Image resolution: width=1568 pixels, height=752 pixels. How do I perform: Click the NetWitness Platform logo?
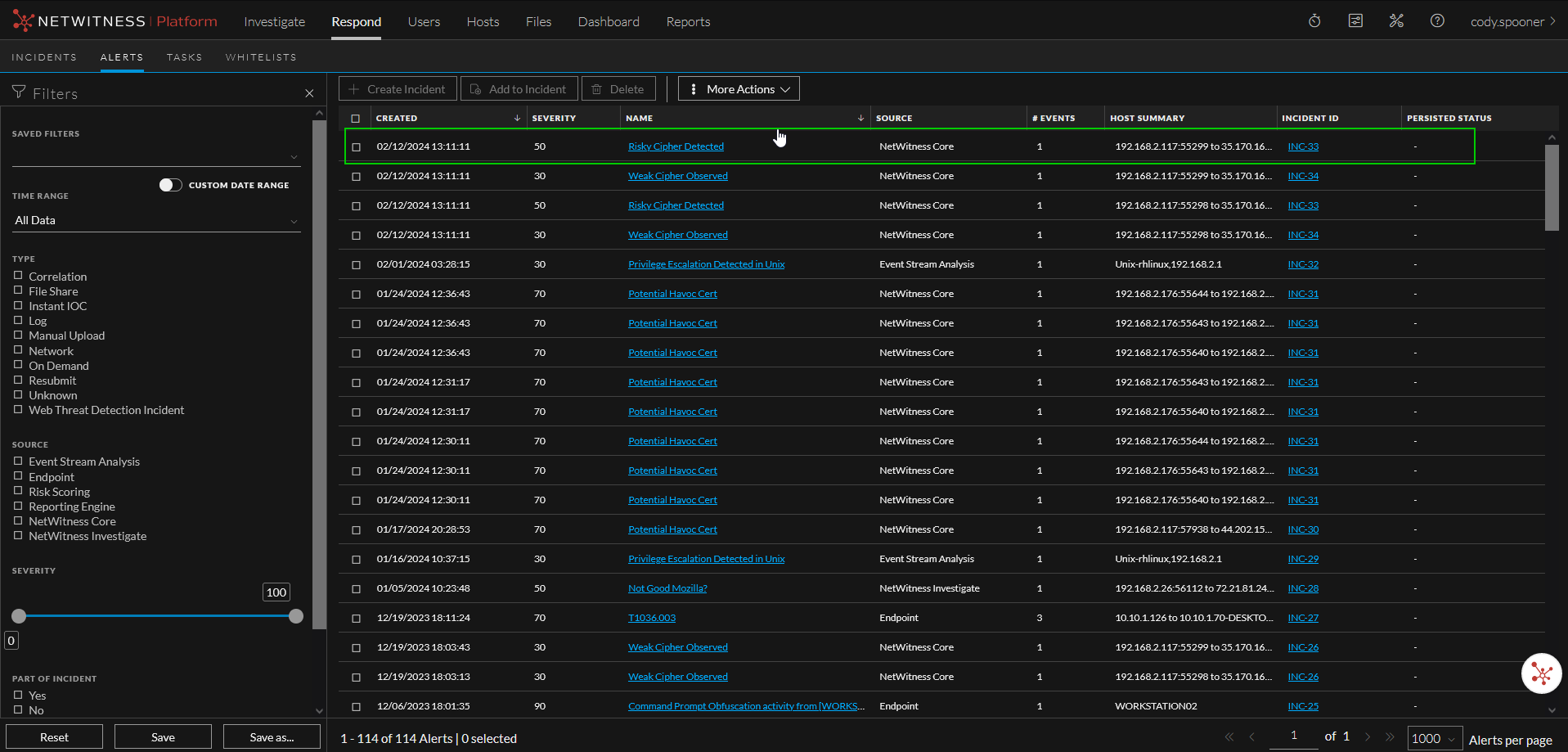(115, 21)
